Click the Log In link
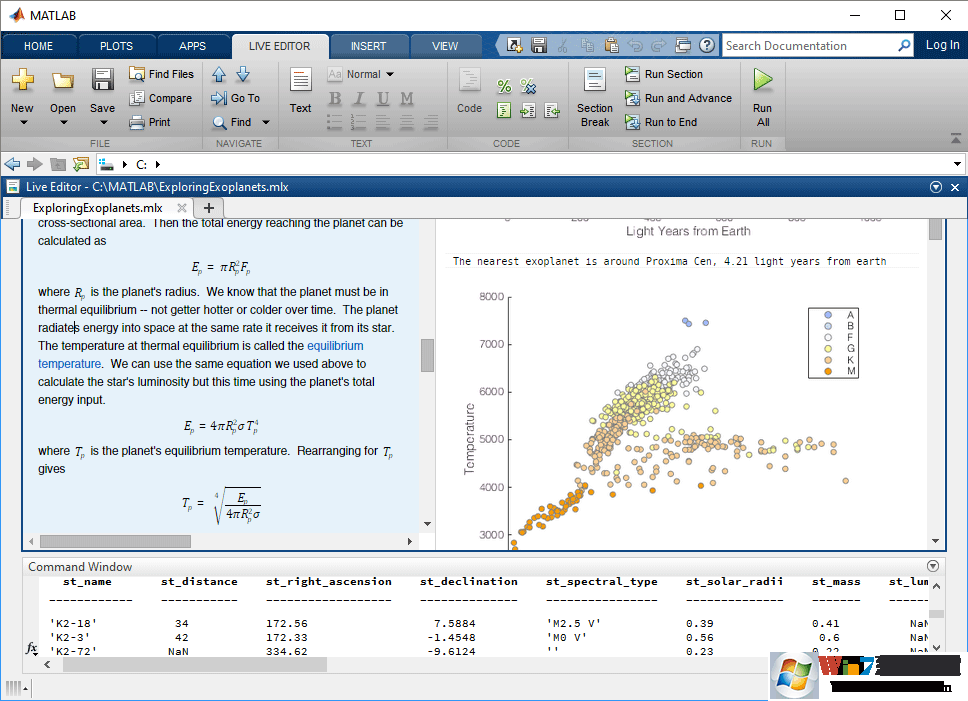 pos(941,45)
